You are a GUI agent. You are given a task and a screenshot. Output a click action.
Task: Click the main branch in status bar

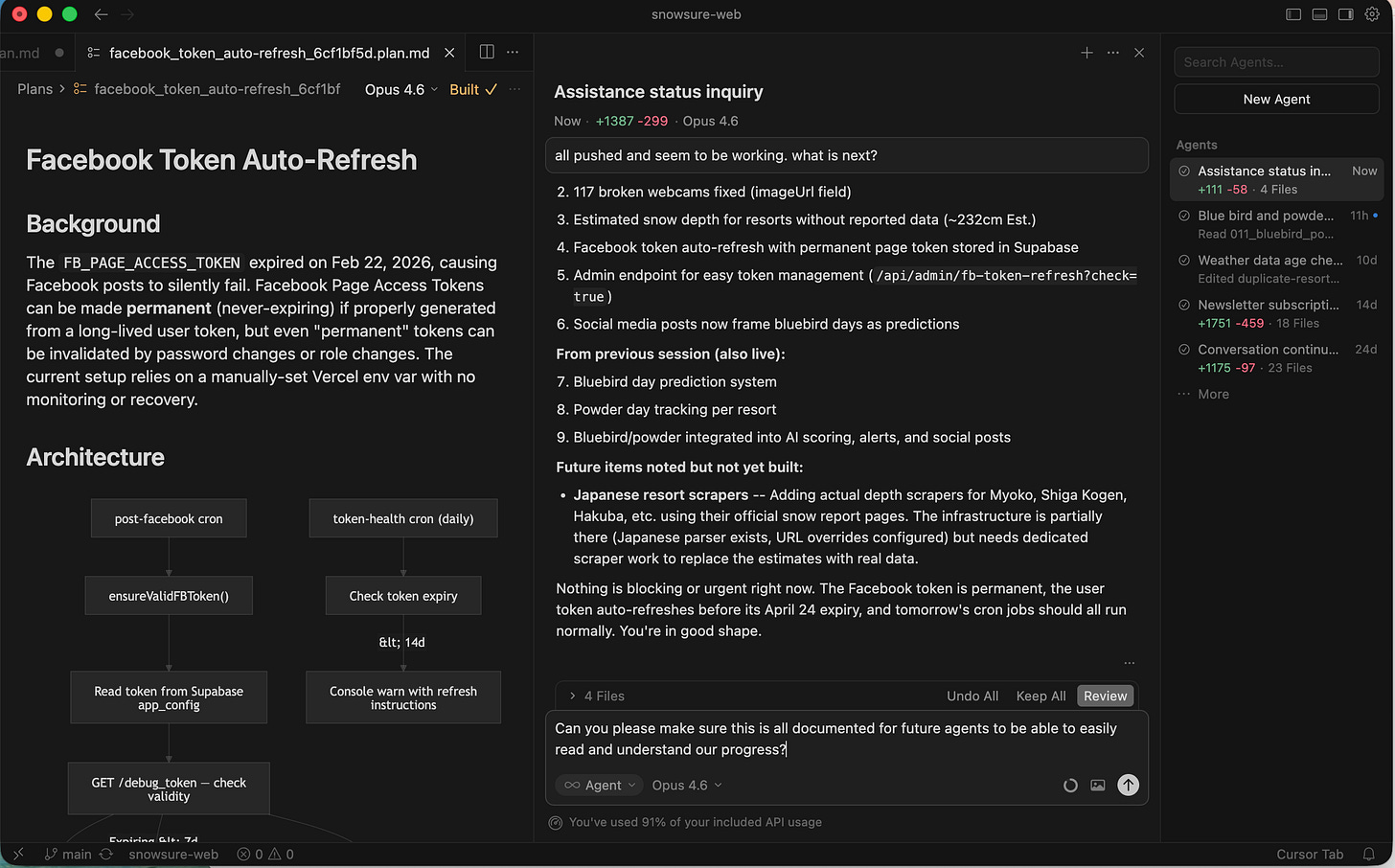(68, 855)
